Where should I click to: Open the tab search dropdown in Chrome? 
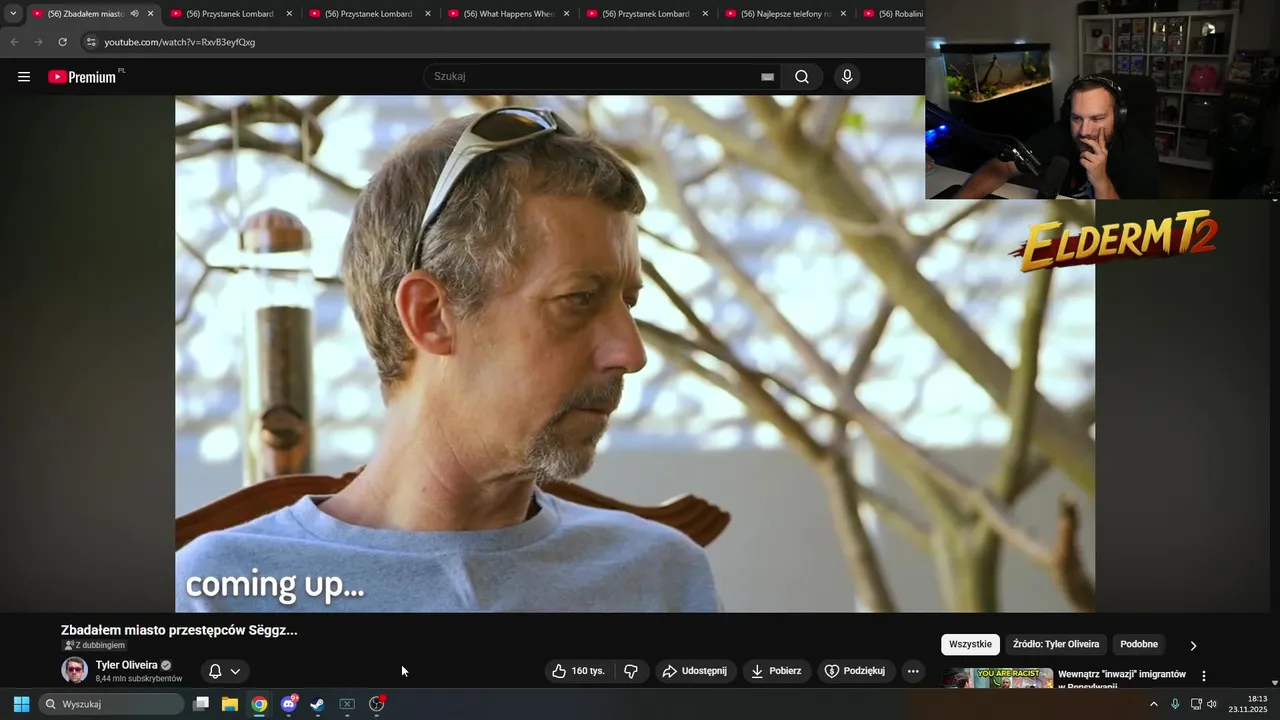point(13,14)
